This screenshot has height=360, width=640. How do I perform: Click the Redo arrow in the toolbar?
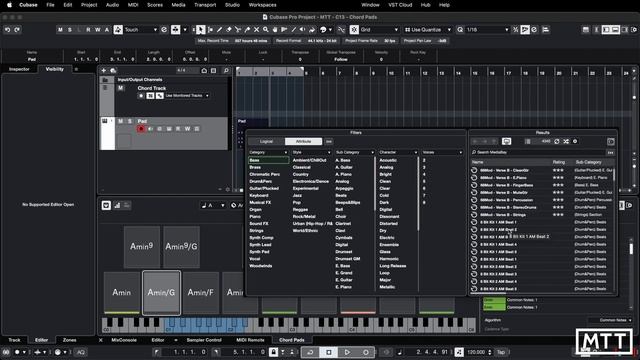pos(17,30)
